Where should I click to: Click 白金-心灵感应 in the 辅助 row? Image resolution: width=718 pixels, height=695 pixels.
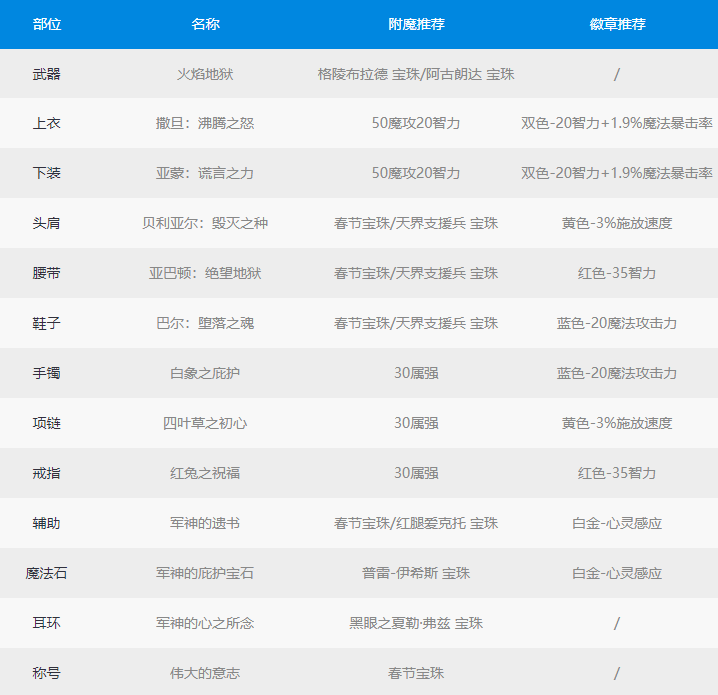point(617,522)
